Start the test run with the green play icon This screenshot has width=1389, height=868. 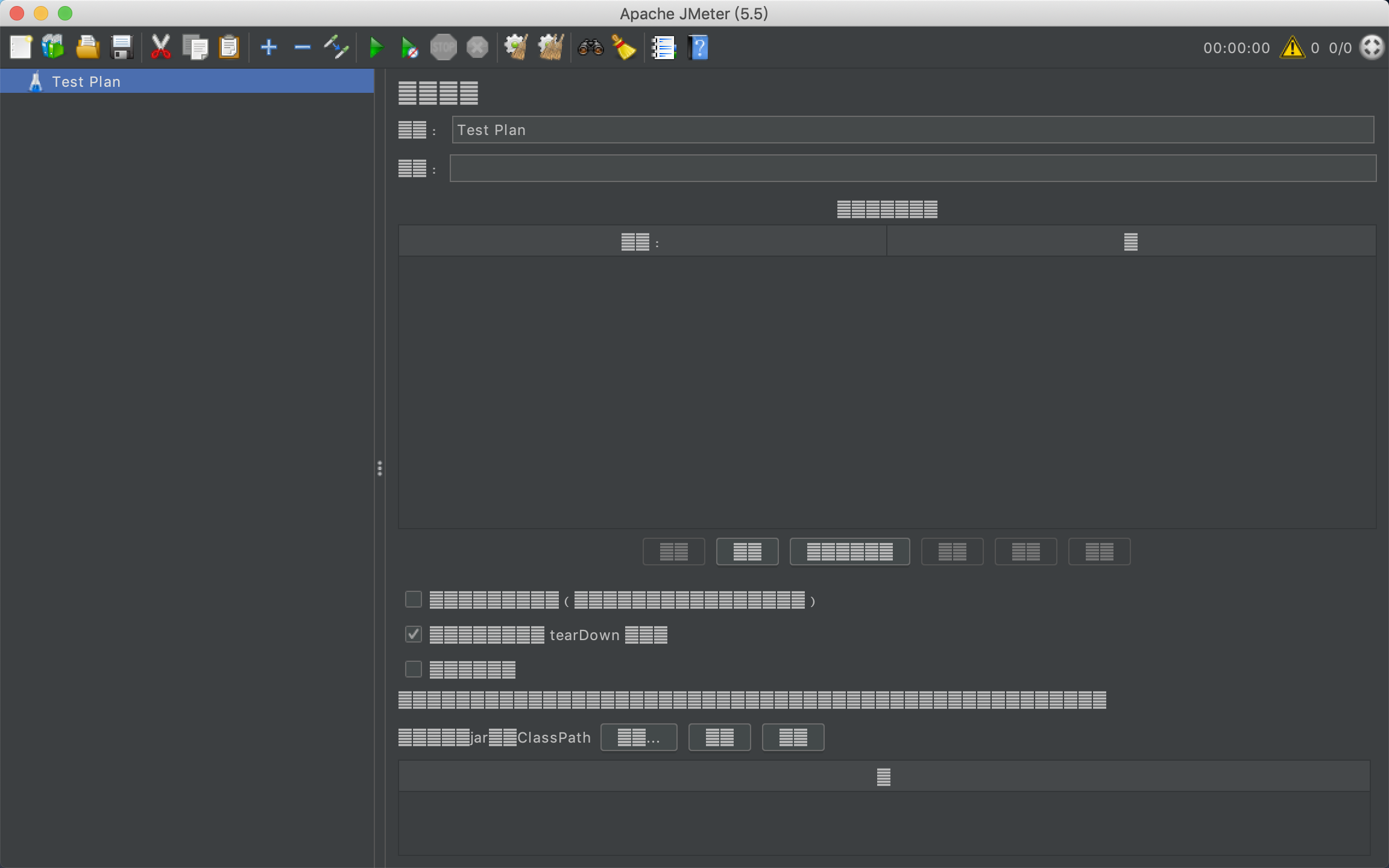tap(376, 47)
